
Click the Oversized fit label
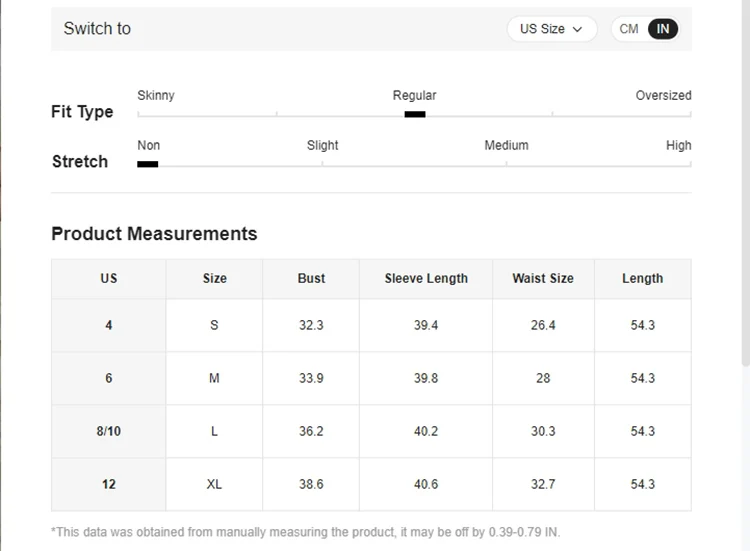[x=663, y=95]
